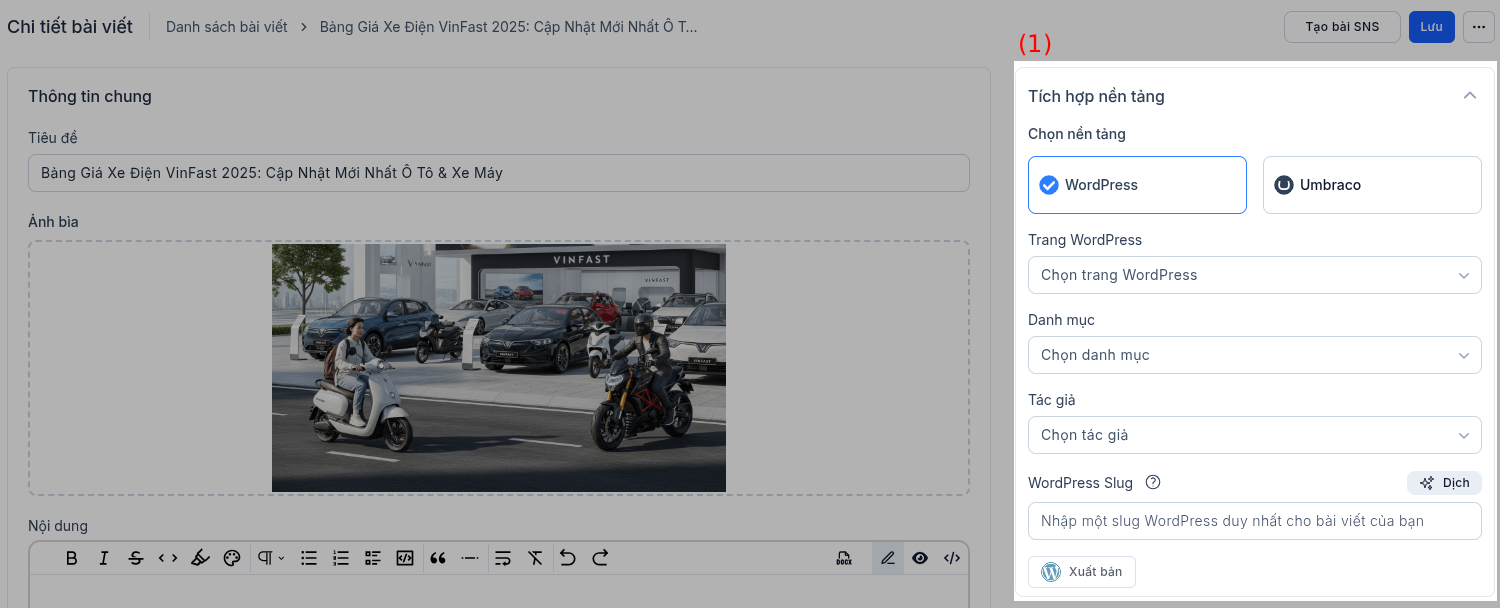This screenshot has height=608, width=1500.
Task: Click the DOCX import icon
Action: (x=844, y=558)
